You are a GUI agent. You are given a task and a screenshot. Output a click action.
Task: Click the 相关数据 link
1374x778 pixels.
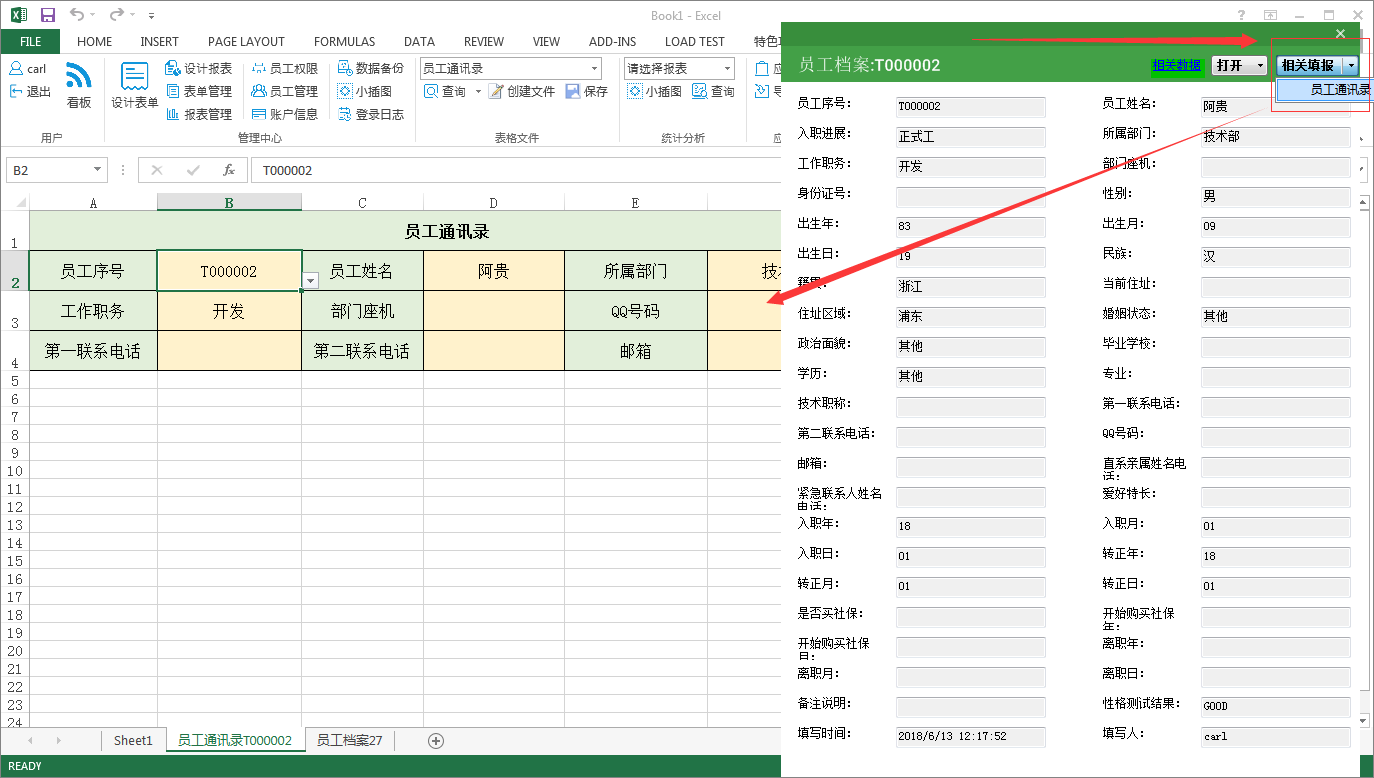tap(1176, 65)
